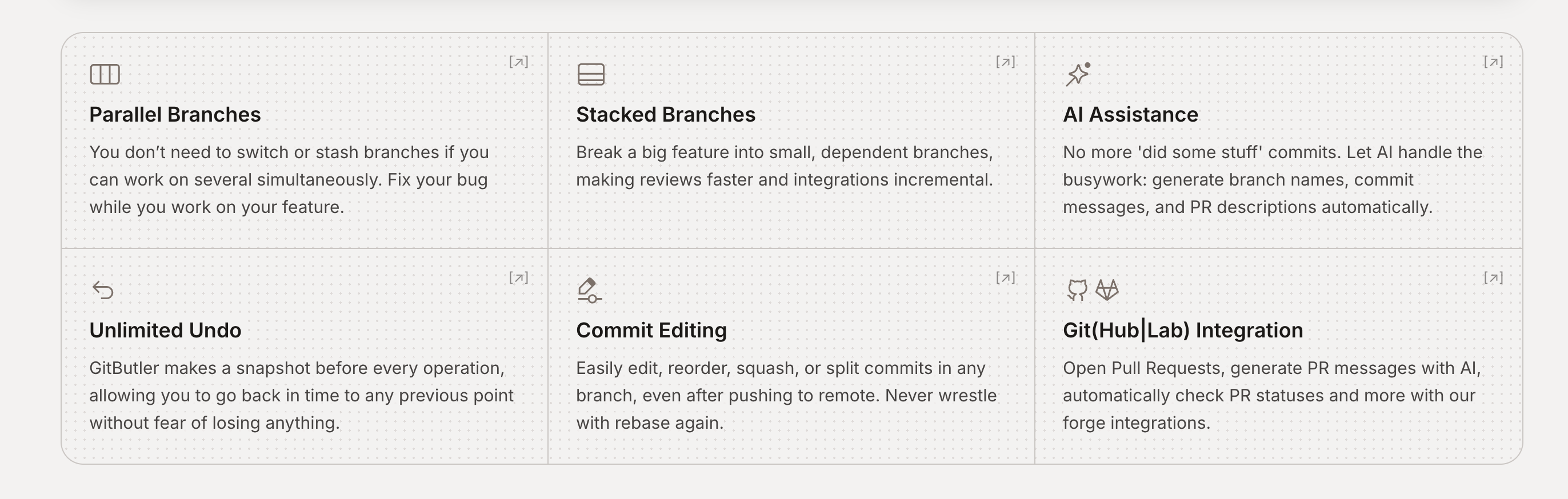
Task: Click the Commit Editing pencil icon
Action: click(x=589, y=290)
